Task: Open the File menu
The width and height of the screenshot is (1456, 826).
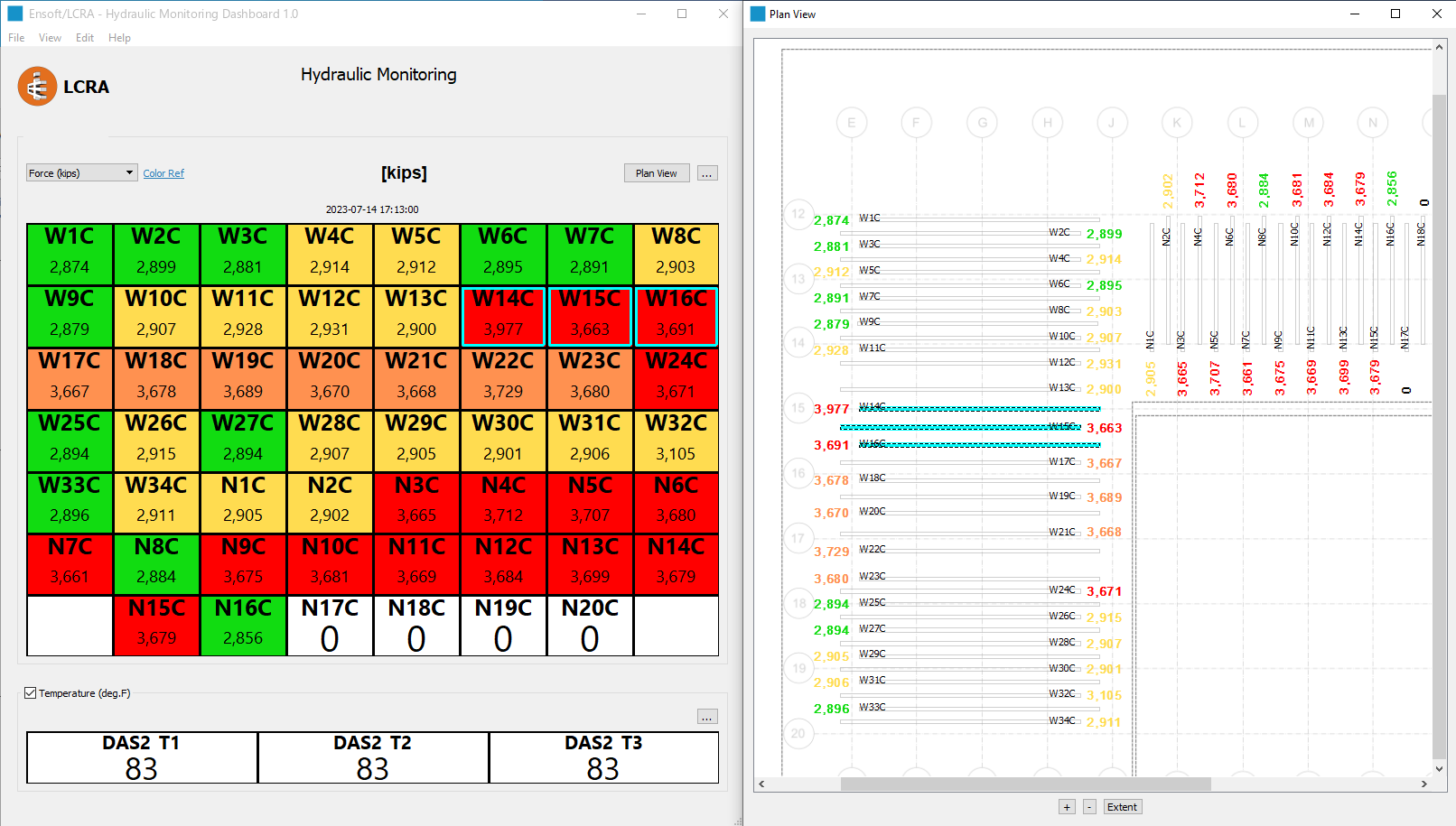Action: 15,38
